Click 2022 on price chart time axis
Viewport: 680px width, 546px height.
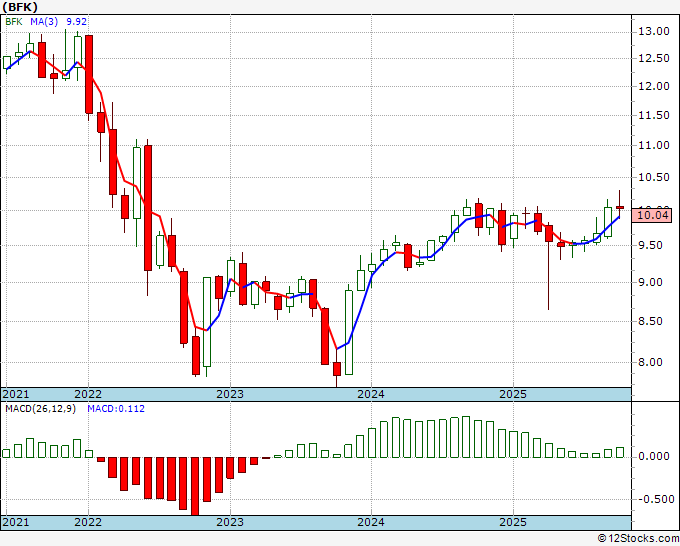(x=88, y=394)
